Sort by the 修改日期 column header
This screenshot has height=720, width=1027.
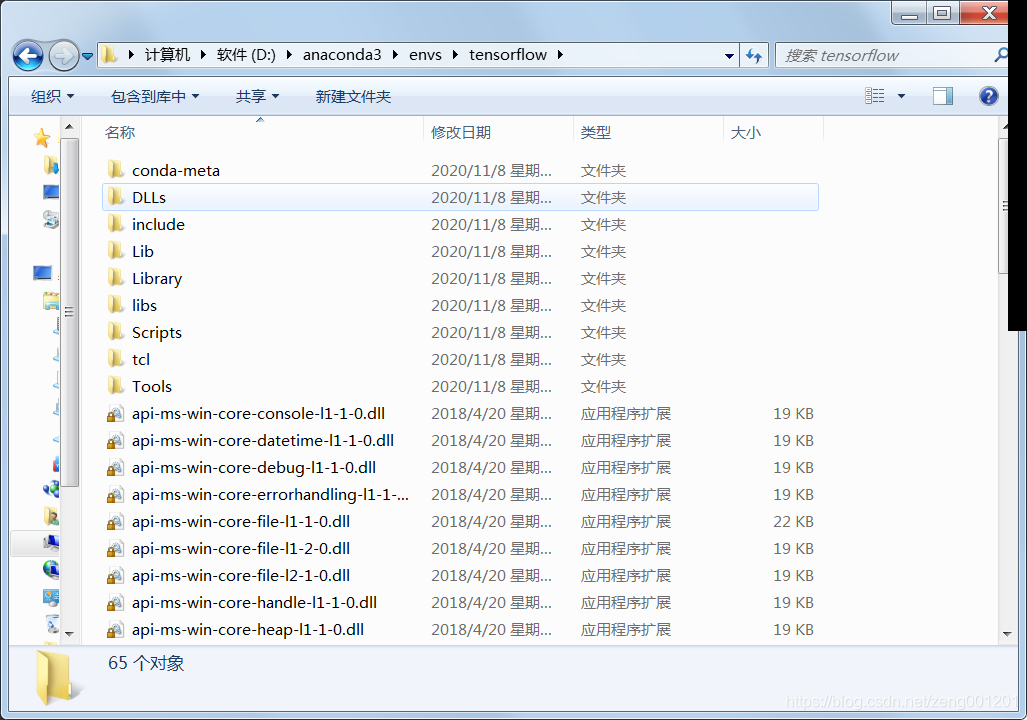pos(498,132)
